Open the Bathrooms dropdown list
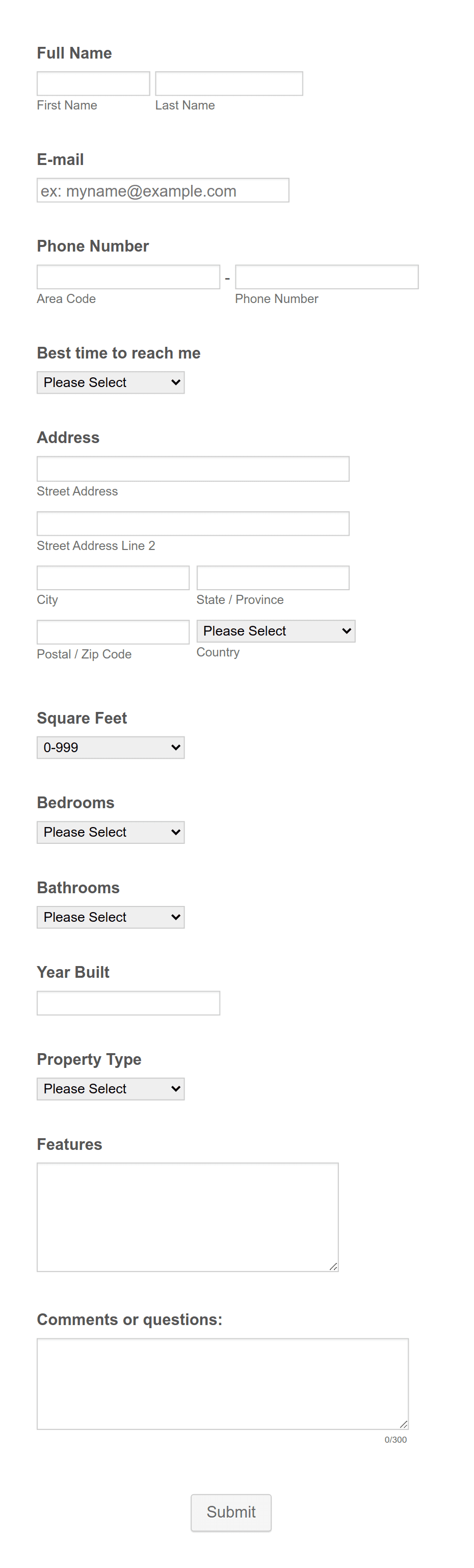 click(111, 917)
